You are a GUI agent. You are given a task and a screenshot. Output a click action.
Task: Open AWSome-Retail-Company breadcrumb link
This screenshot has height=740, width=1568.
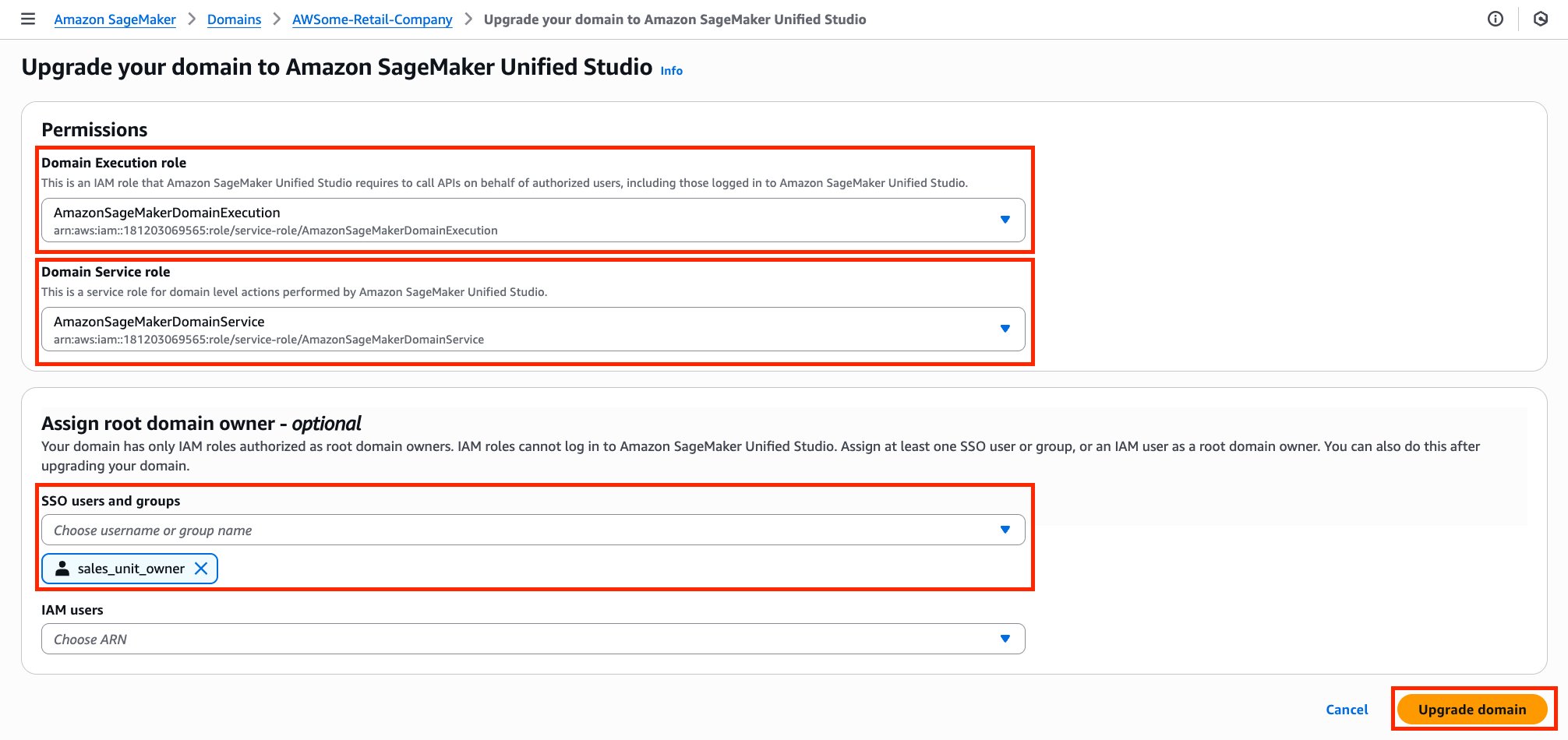pos(372,19)
